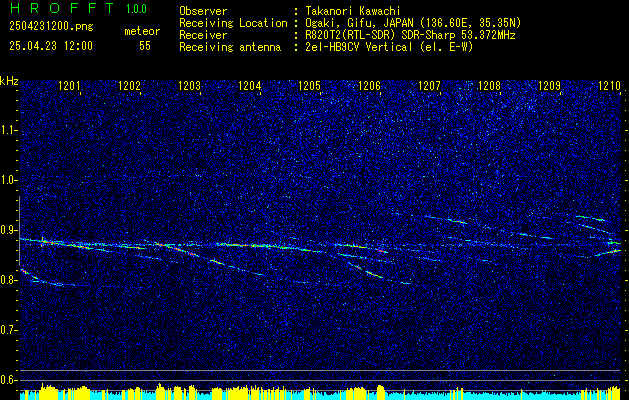Click time marker 1204
The image size is (629, 400).
[x=250, y=86]
